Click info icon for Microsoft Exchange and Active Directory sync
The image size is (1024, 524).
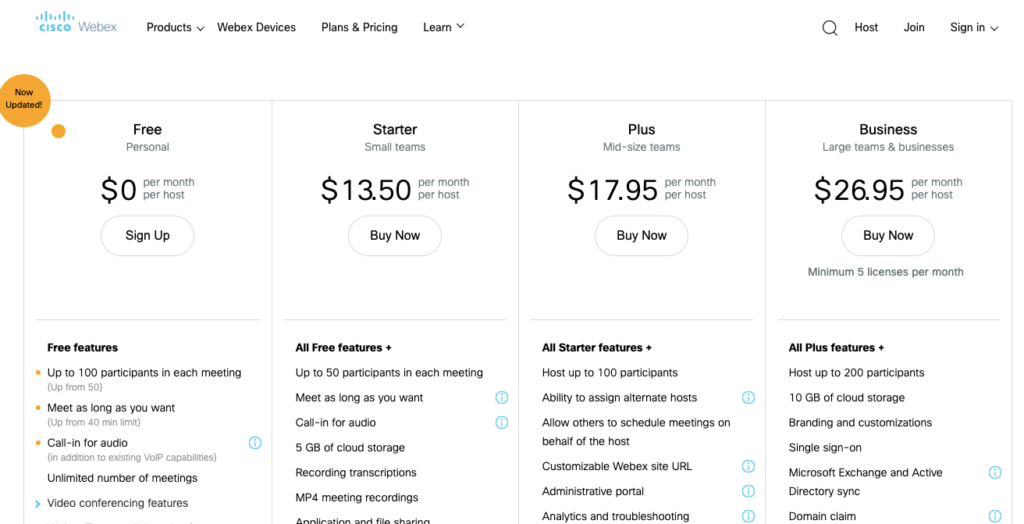[995, 473]
